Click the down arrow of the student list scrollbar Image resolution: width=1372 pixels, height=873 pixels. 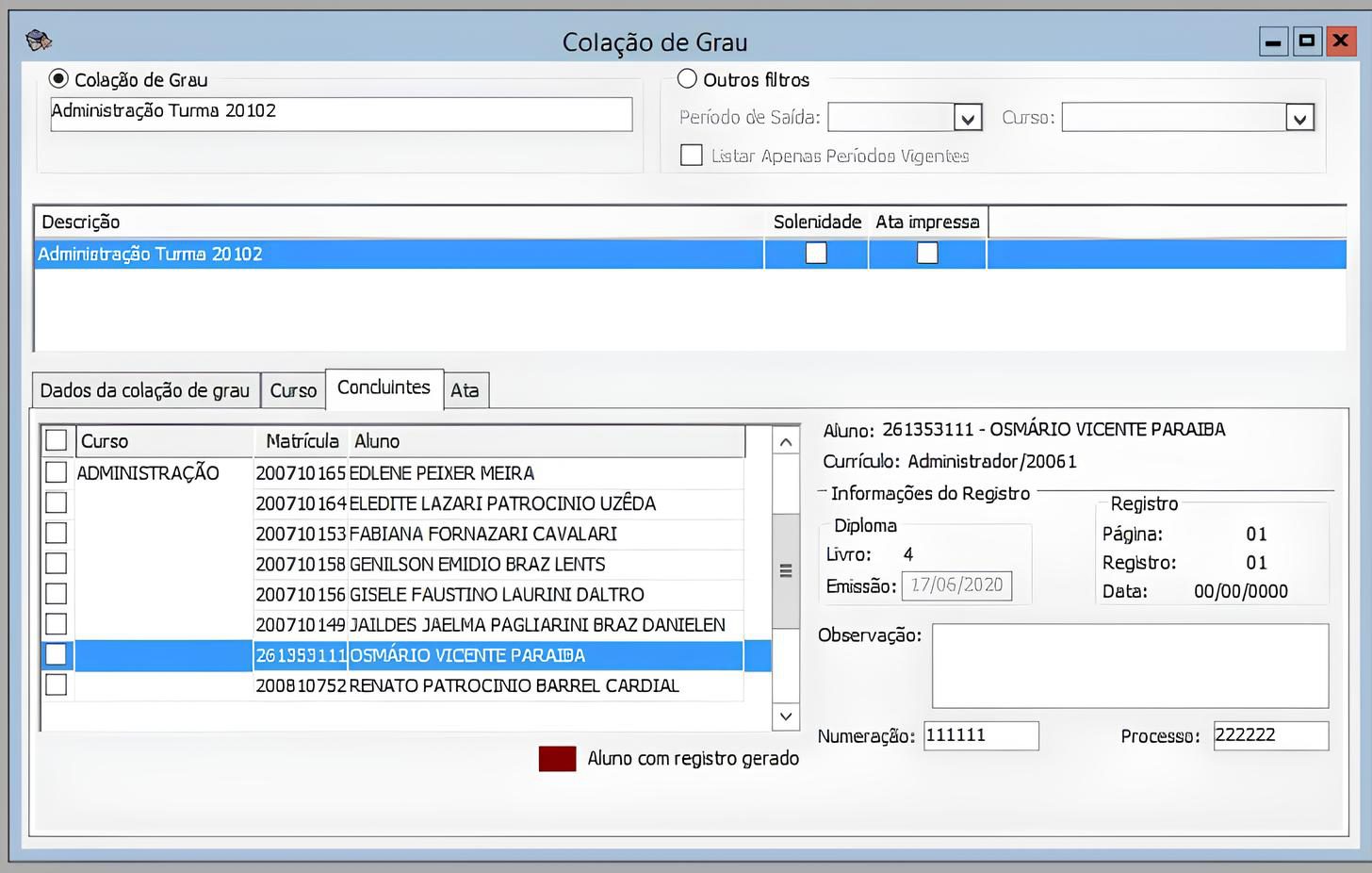click(x=785, y=716)
